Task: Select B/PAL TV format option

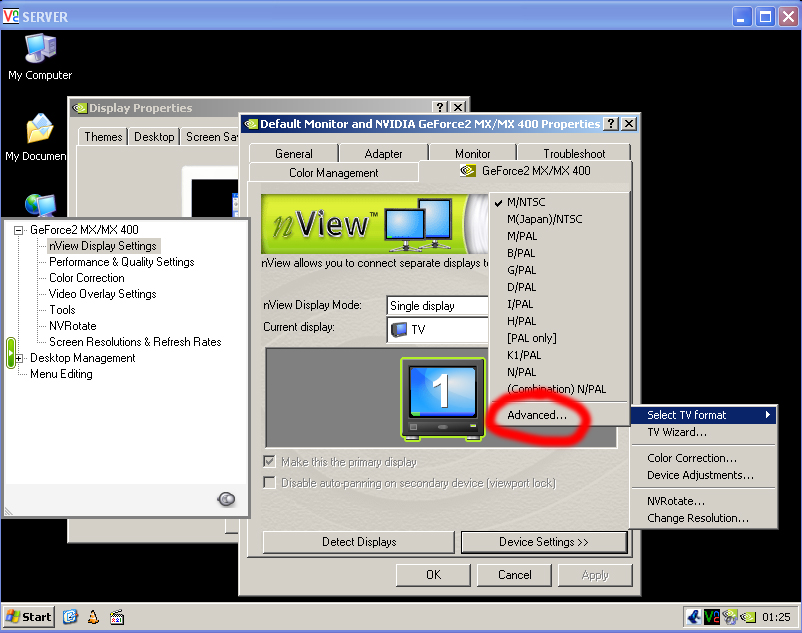Action: (x=521, y=253)
